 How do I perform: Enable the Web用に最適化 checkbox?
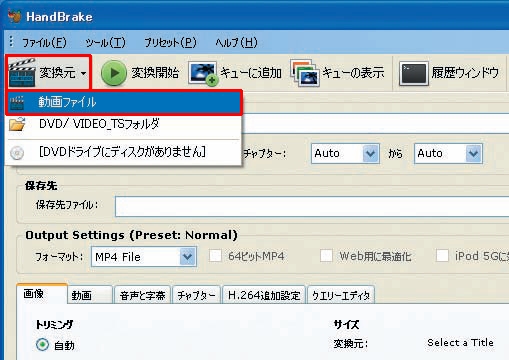click(x=326, y=256)
